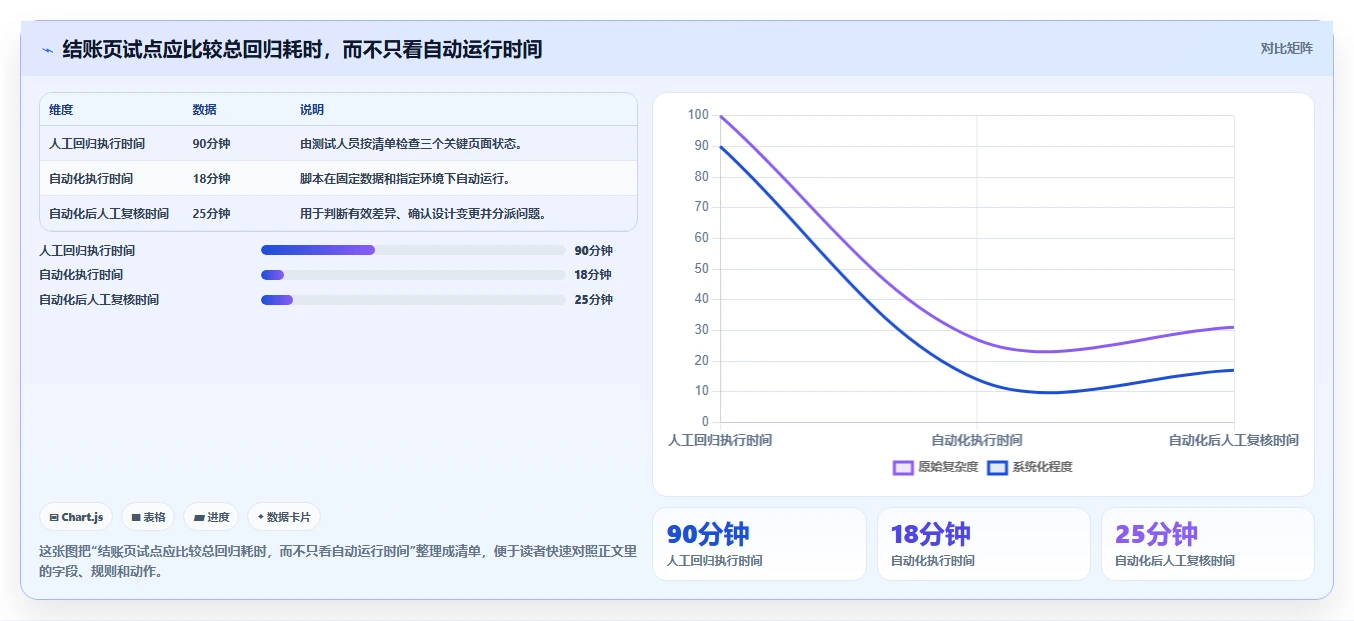Select the 表格 tag chip

point(148,517)
